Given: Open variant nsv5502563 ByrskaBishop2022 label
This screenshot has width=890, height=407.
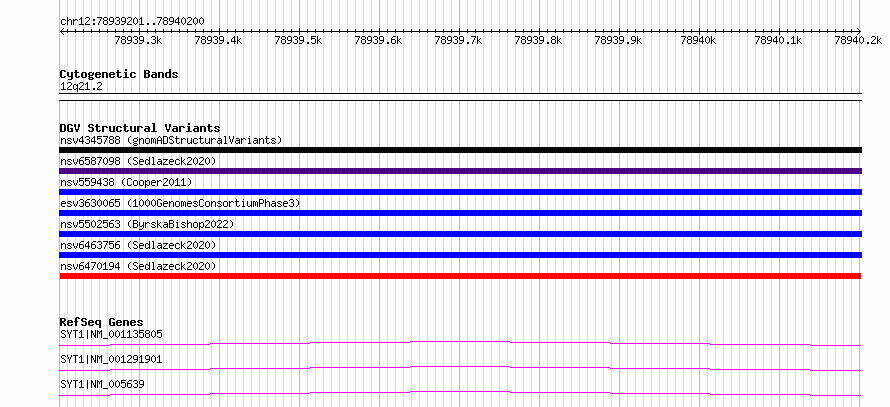Looking at the screenshot, I should click(x=147, y=224).
